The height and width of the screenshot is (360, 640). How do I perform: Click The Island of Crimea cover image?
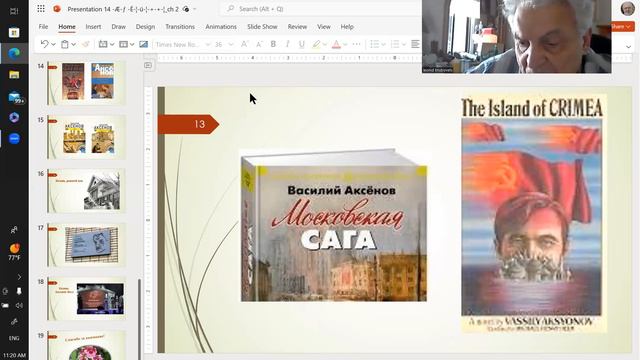click(533, 213)
